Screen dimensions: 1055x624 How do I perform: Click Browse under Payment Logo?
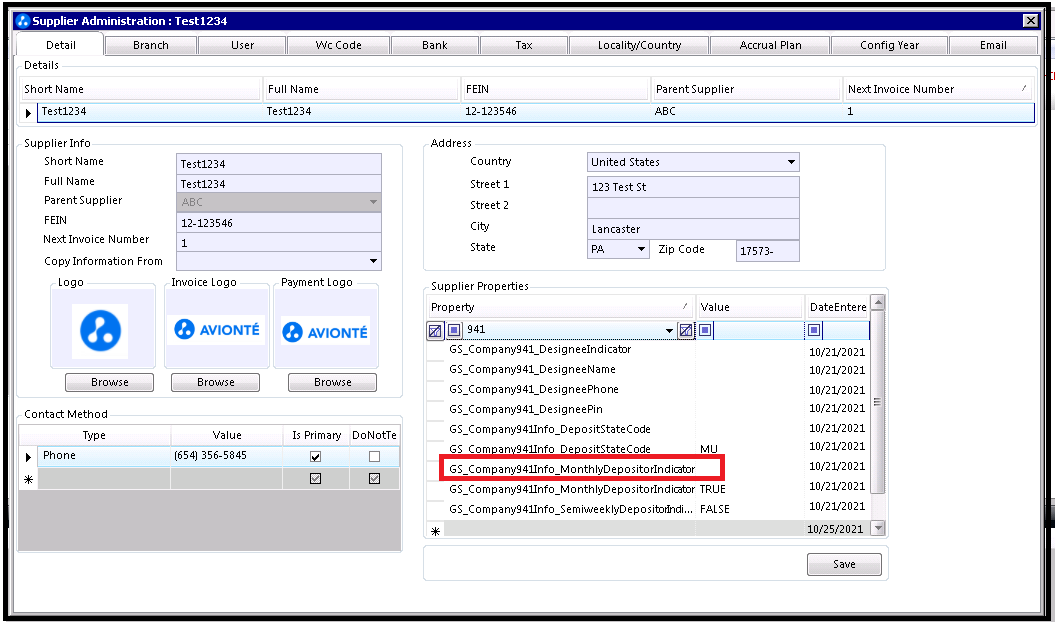(332, 382)
